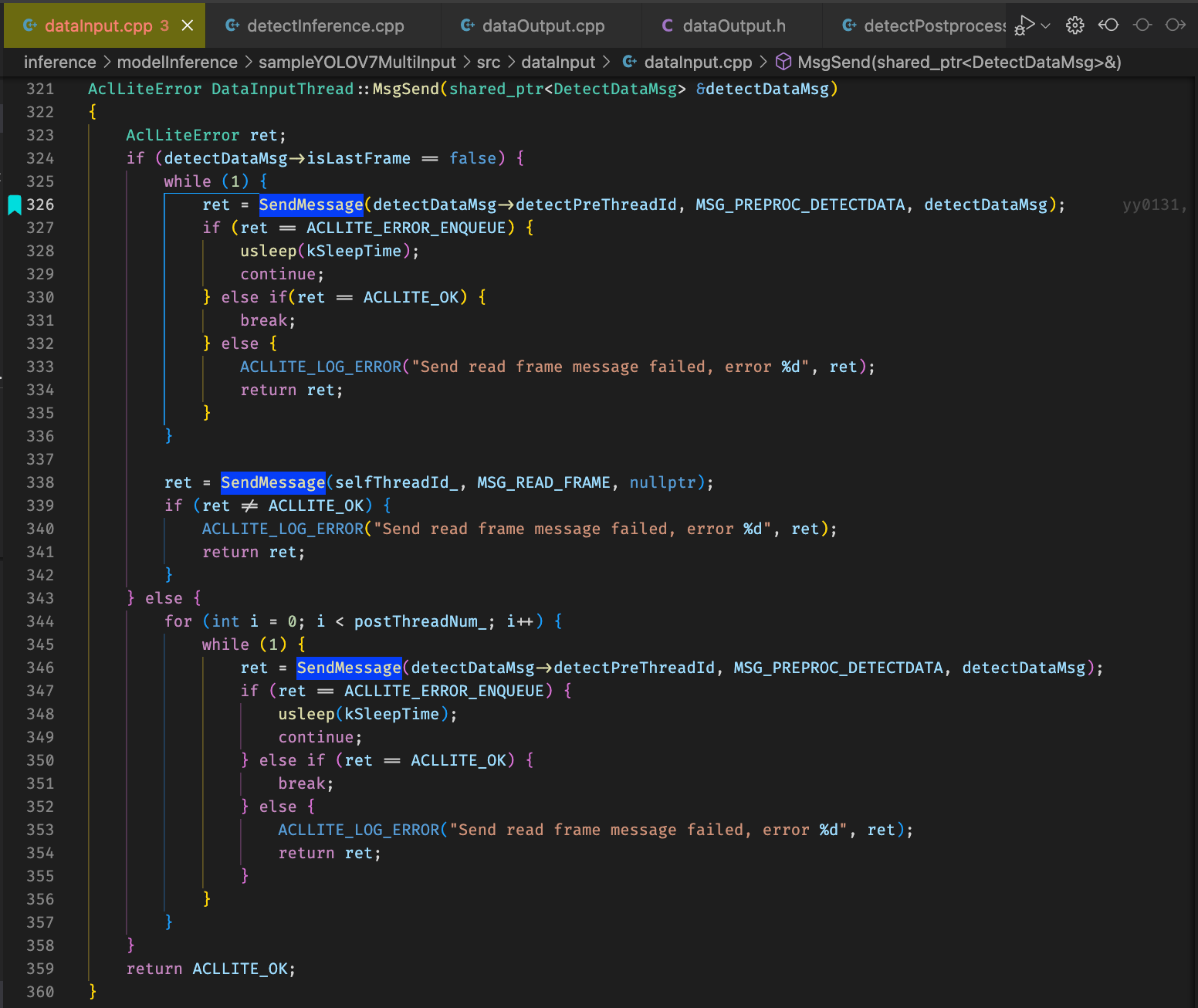This screenshot has height=1008, width=1198.
Task: Click line number 321 in the gutter
Action: [40, 89]
